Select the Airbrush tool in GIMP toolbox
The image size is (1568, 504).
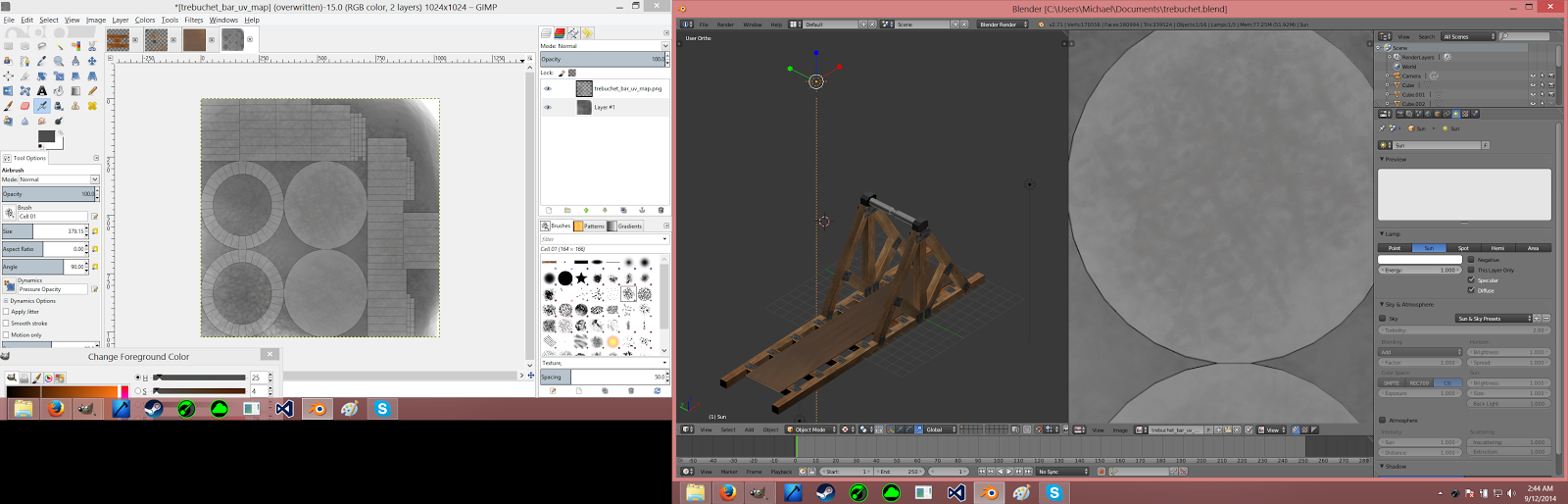click(41, 106)
